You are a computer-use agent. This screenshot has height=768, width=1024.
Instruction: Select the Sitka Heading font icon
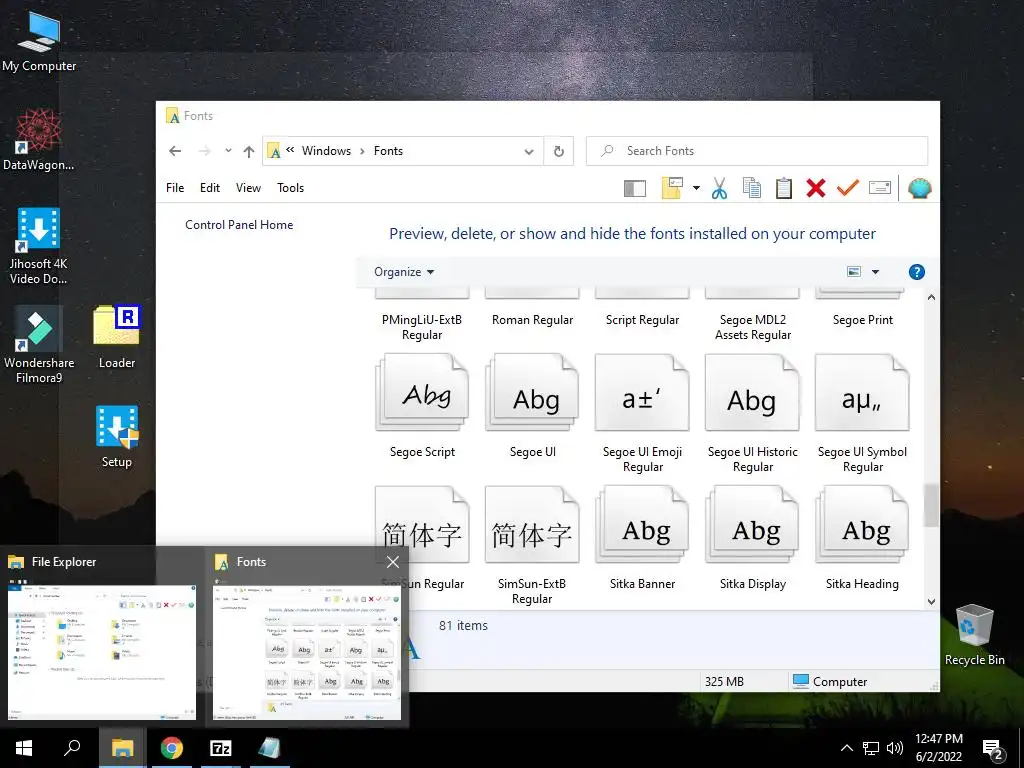862,524
